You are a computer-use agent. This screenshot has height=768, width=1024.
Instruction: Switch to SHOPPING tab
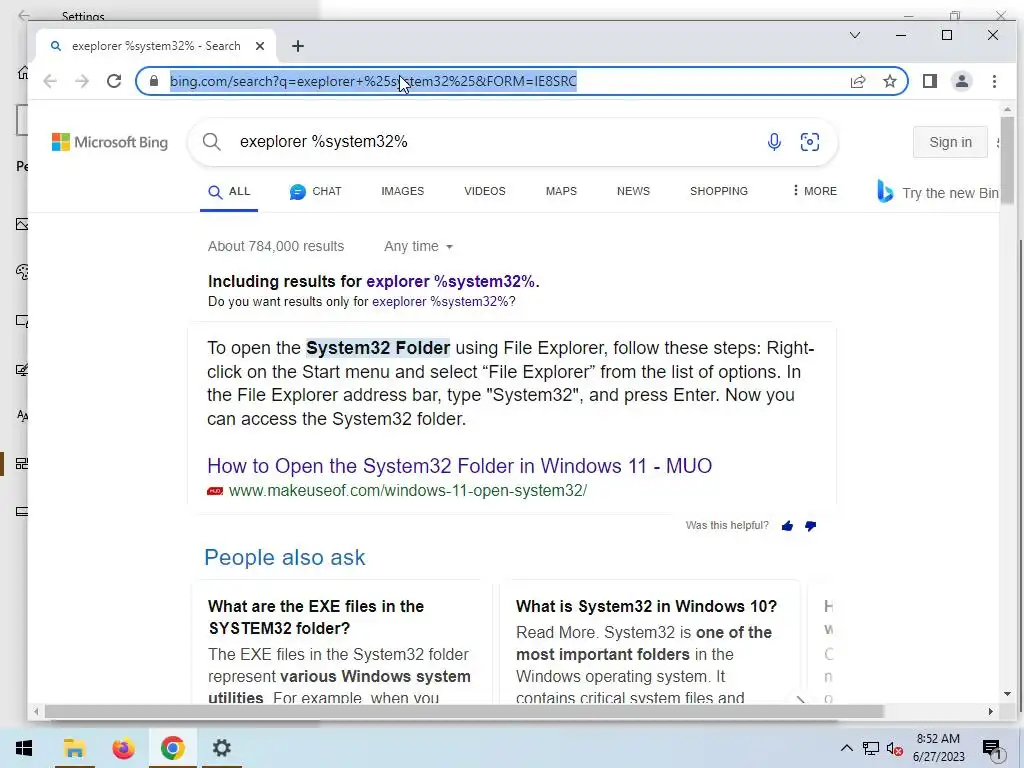718,191
